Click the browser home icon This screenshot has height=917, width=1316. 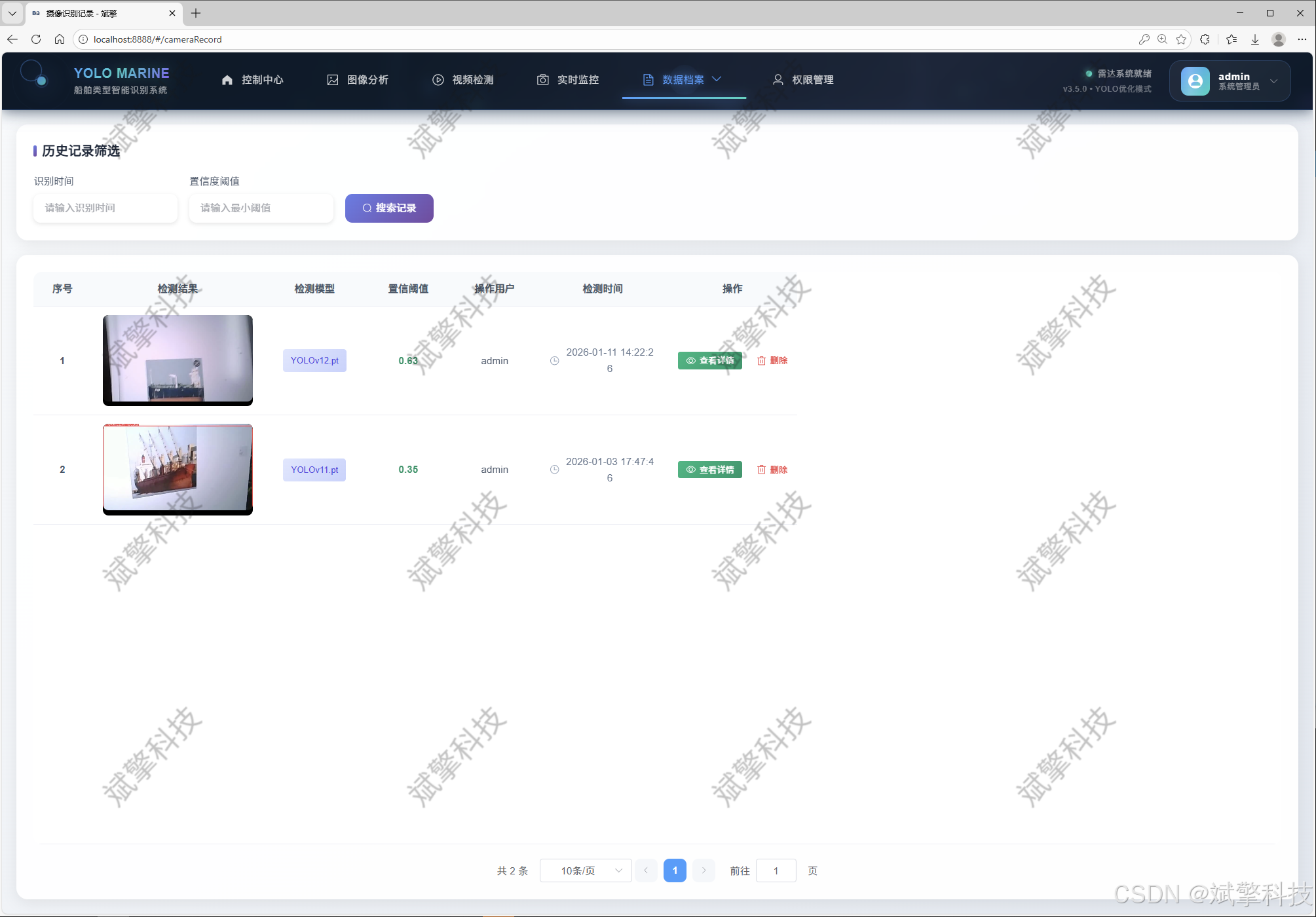(x=60, y=39)
